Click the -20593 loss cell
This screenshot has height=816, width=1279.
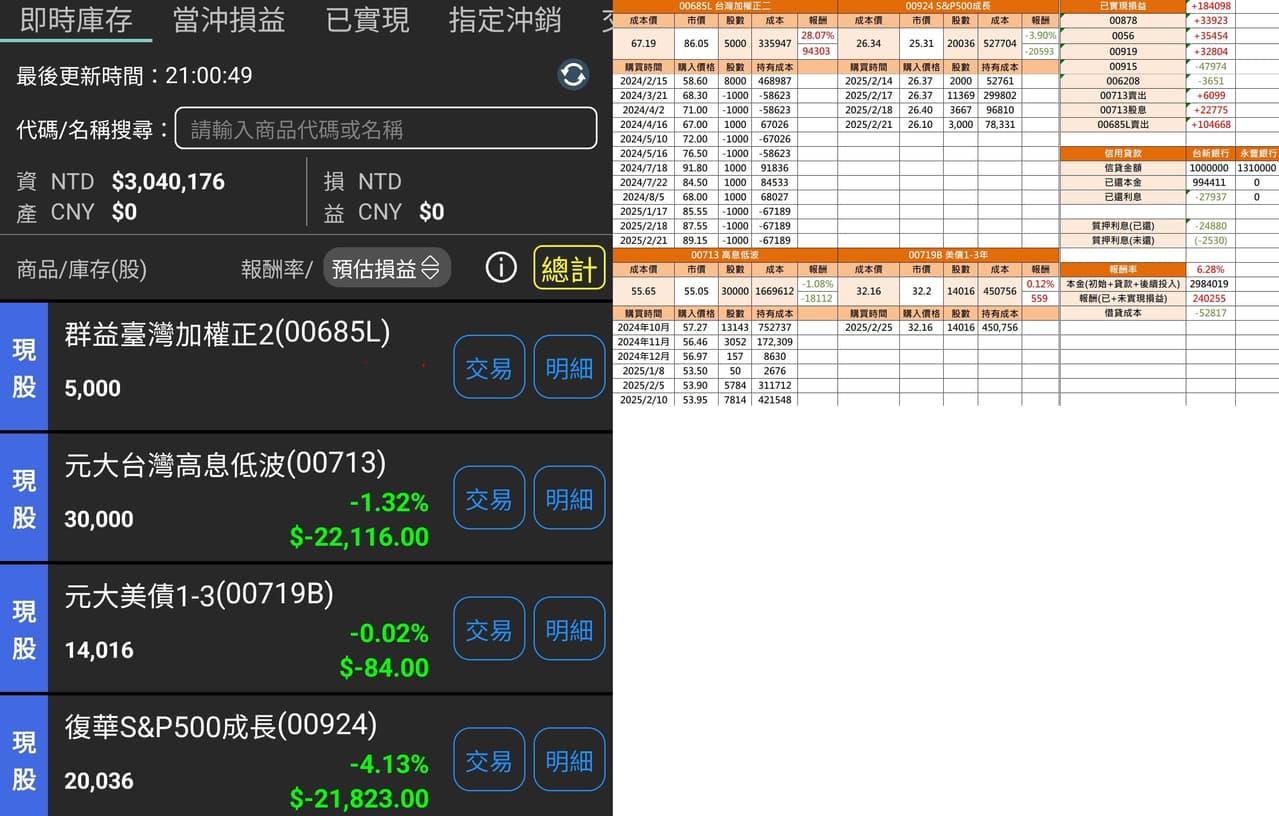click(1040, 51)
